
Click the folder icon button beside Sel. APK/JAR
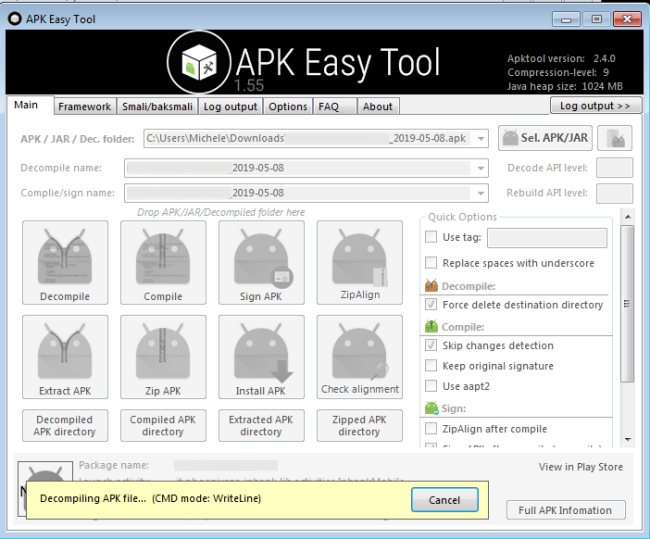pos(615,138)
